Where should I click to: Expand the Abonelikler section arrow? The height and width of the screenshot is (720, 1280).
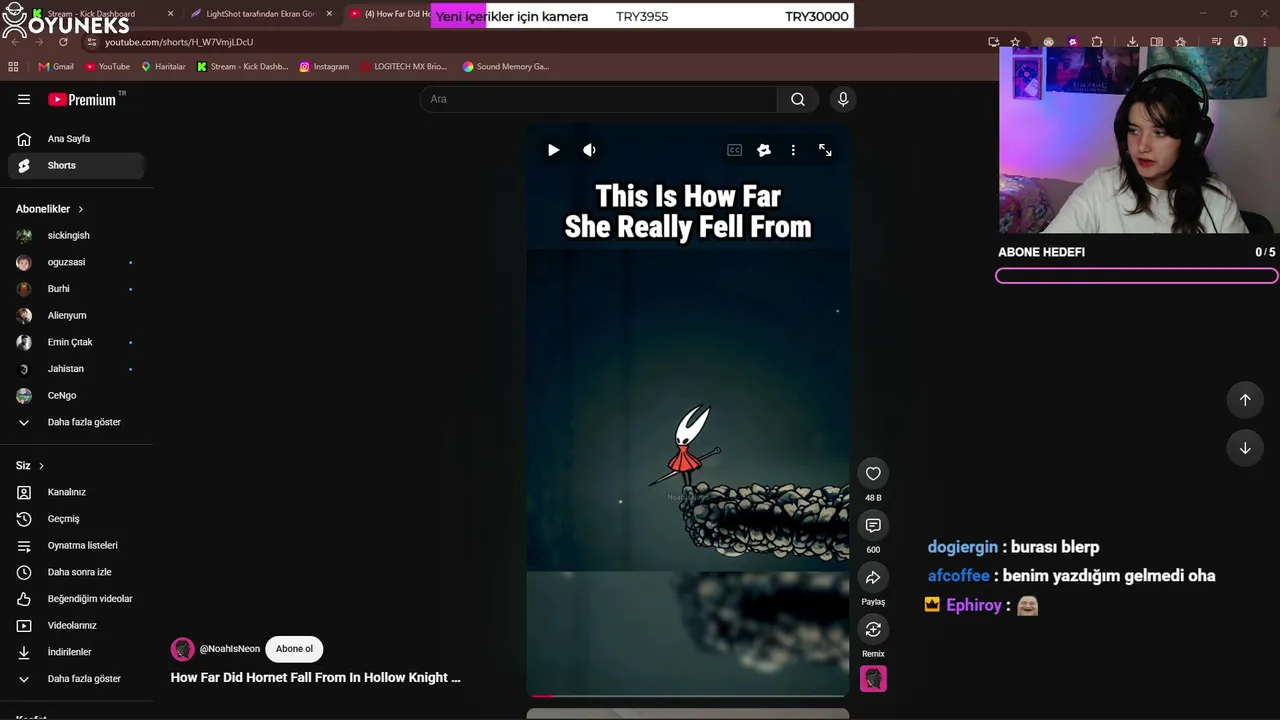tap(81, 209)
